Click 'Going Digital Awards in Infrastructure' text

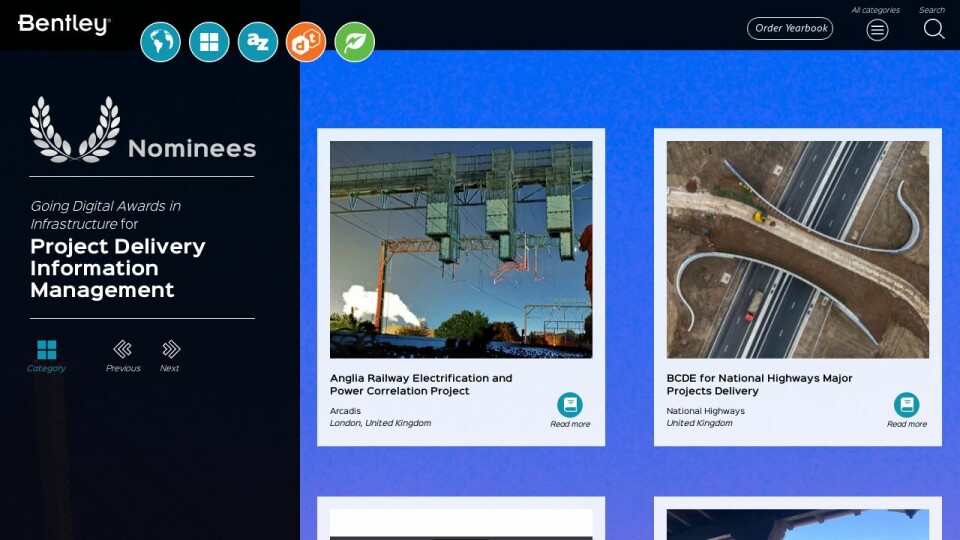pyautogui.click(x=105, y=215)
